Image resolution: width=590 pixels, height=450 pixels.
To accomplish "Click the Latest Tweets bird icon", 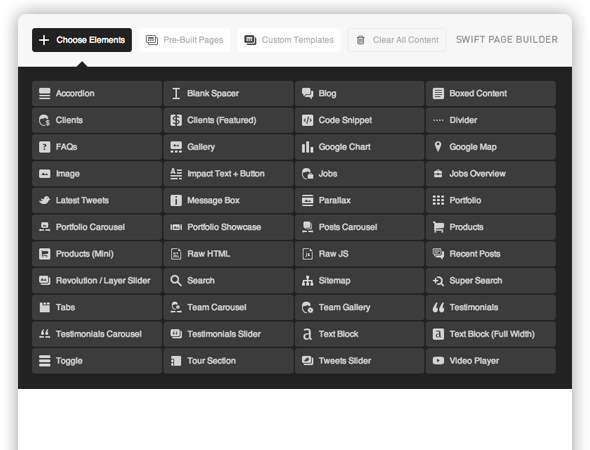I will [x=44, y=200].
